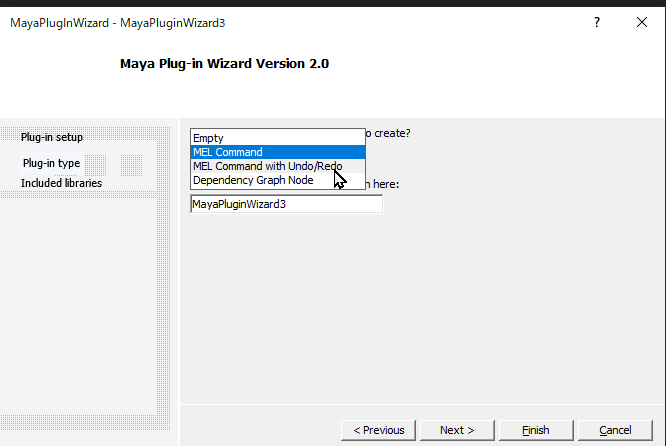This screenshot has width=666, height=446.
Task: Click the empty dotted panel below Included libraries
Action: tap(78, 300)
